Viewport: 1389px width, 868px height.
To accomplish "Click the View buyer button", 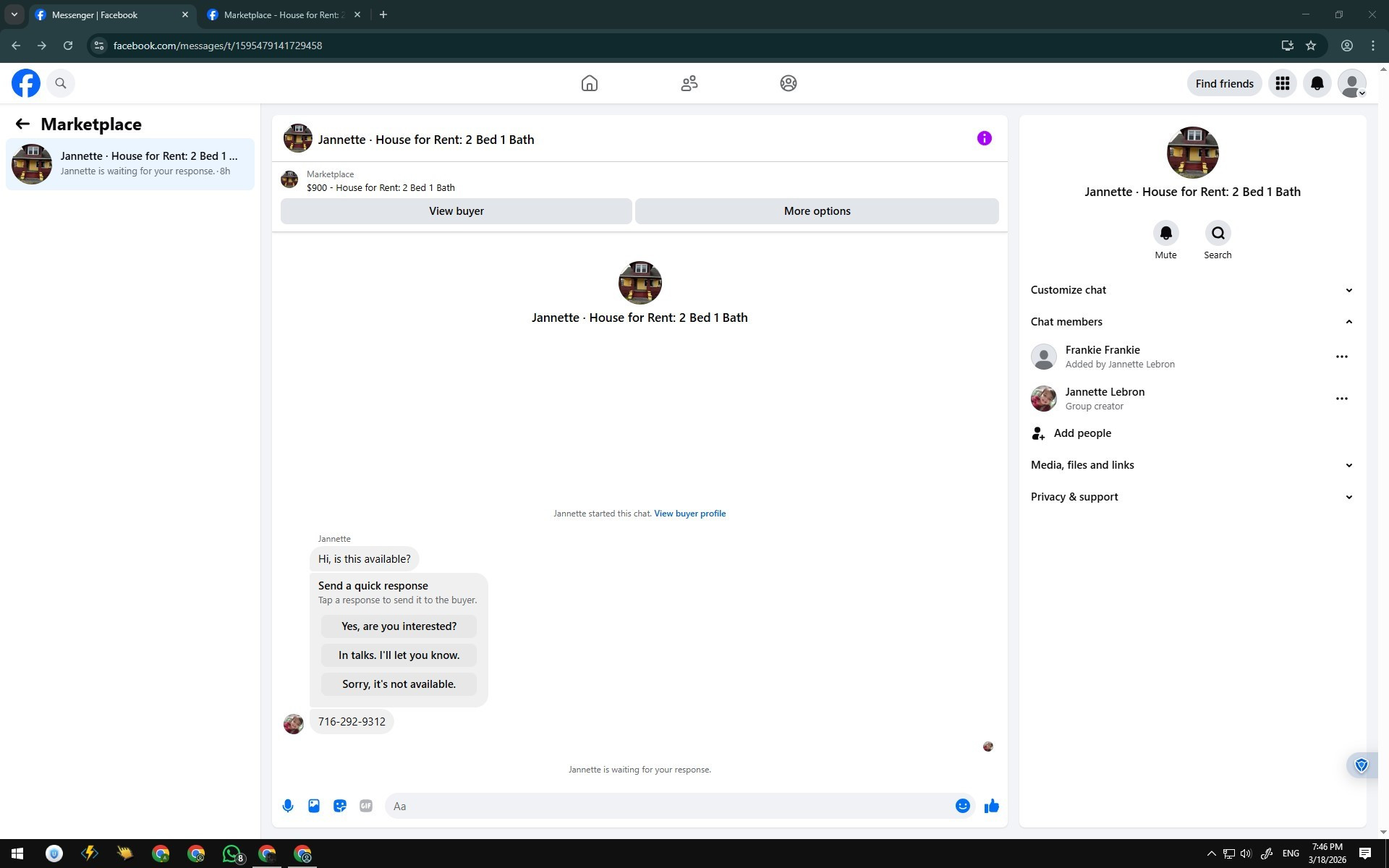I will click(456, 211).
